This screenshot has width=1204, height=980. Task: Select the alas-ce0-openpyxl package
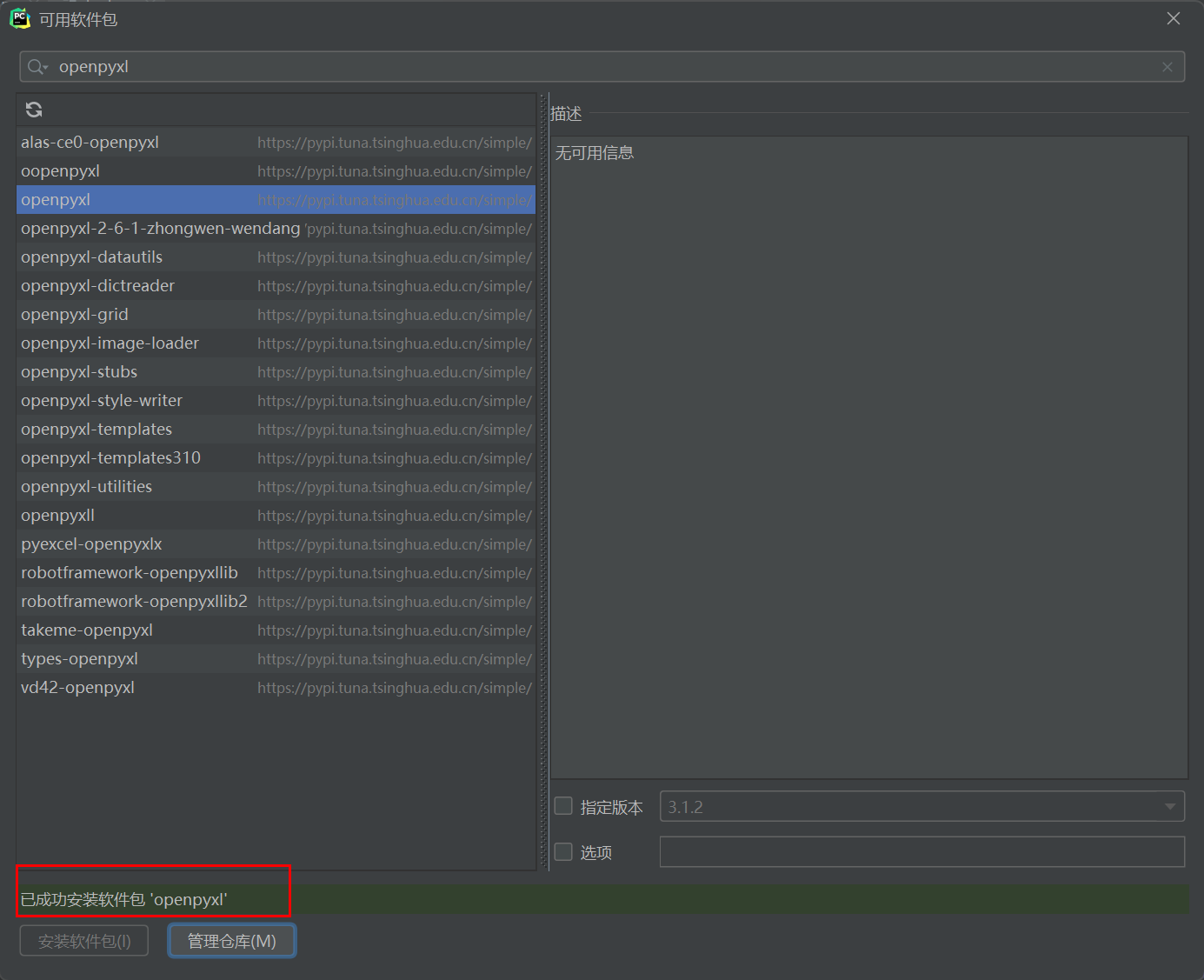[90, 143]
